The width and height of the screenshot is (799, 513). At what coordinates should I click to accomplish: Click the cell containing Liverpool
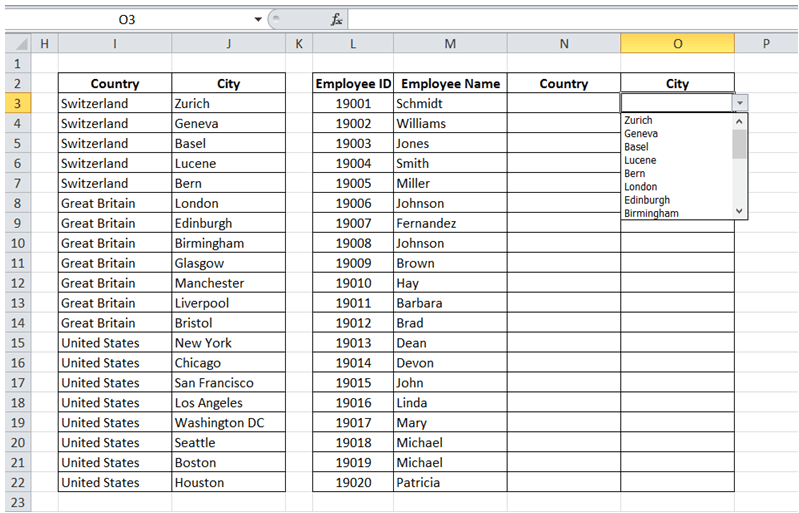pyautogui.click(x=229, y=303)
